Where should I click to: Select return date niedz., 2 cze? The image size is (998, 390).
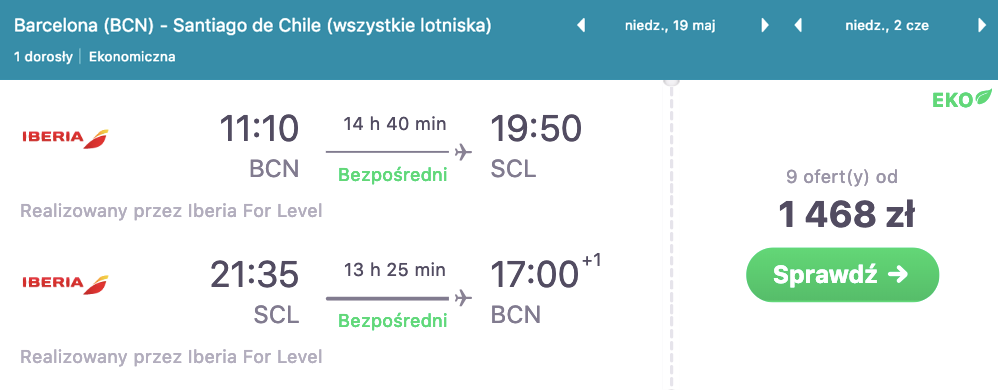(x=887, y=26)
